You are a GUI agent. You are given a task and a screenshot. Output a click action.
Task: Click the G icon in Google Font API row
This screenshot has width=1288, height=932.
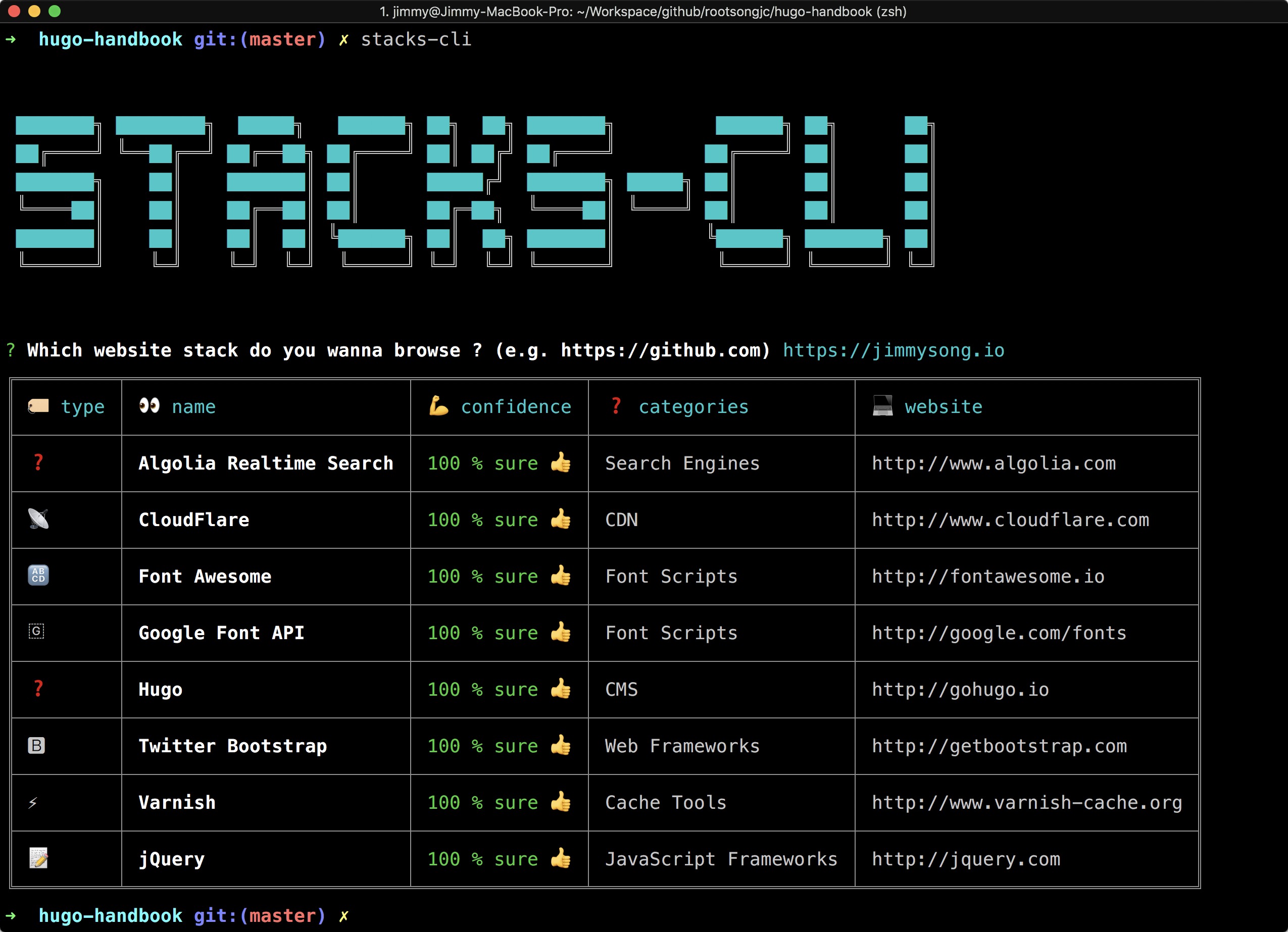(36, 631)
